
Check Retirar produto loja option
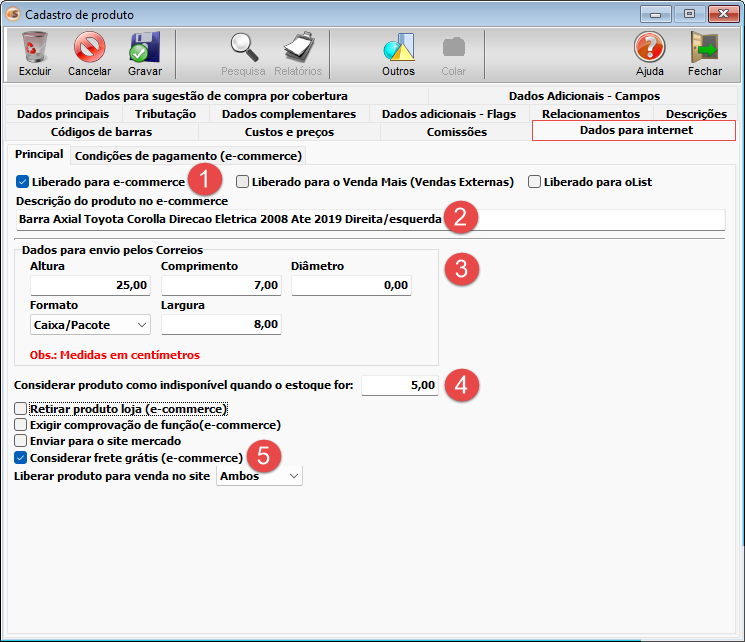click(x=22, y=410)
